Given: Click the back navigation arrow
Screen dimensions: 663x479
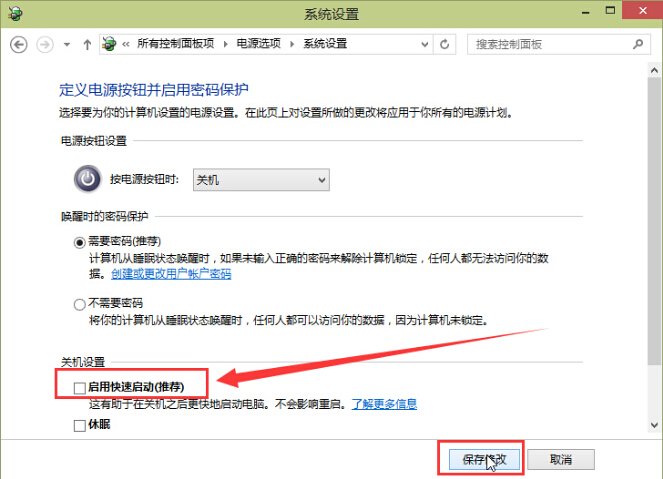Looking at the screenshot, I should 19,45.
